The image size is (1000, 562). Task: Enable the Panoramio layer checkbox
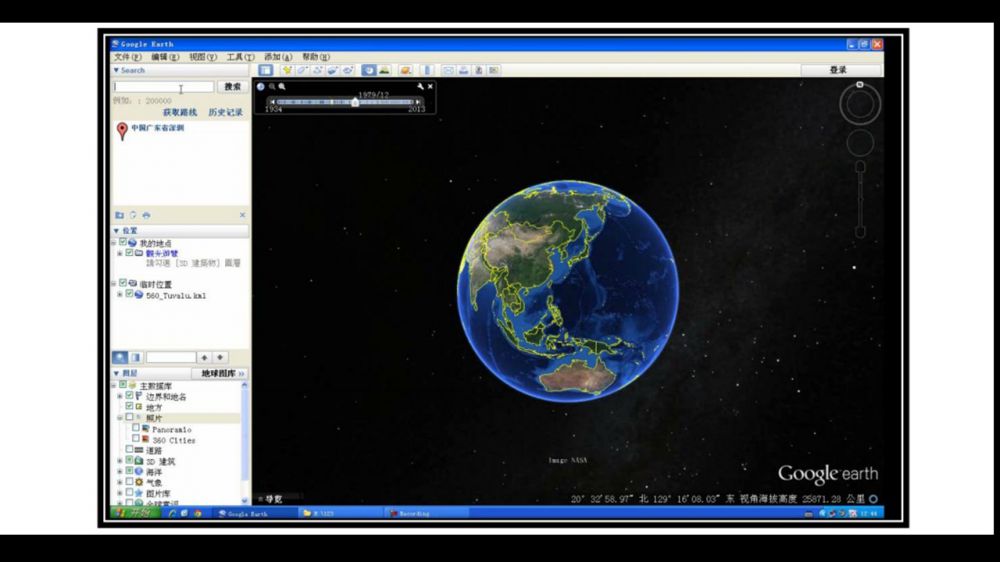[136, 428]
